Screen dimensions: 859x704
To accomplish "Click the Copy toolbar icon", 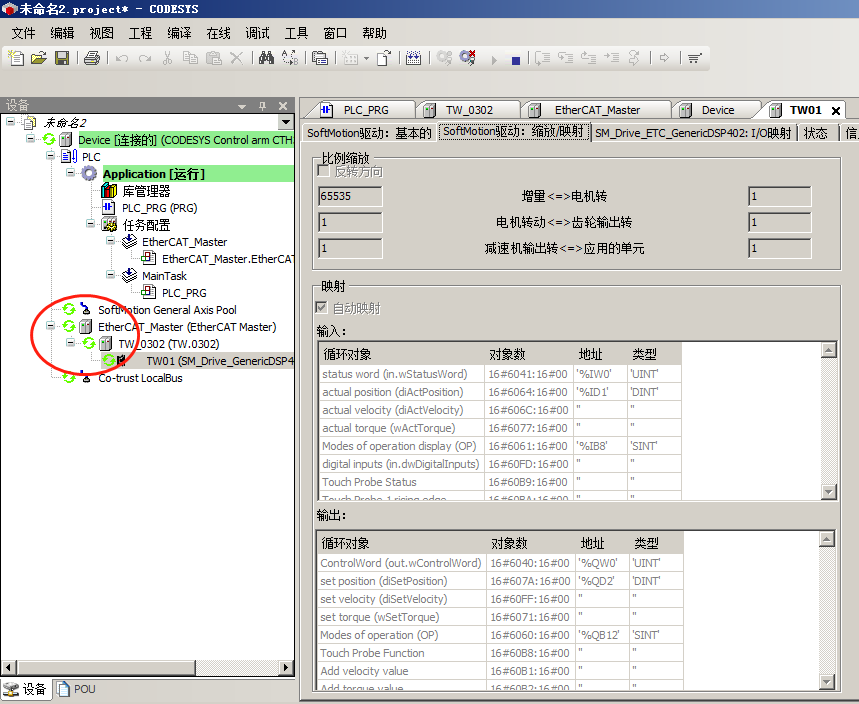I will click(190, 58).
